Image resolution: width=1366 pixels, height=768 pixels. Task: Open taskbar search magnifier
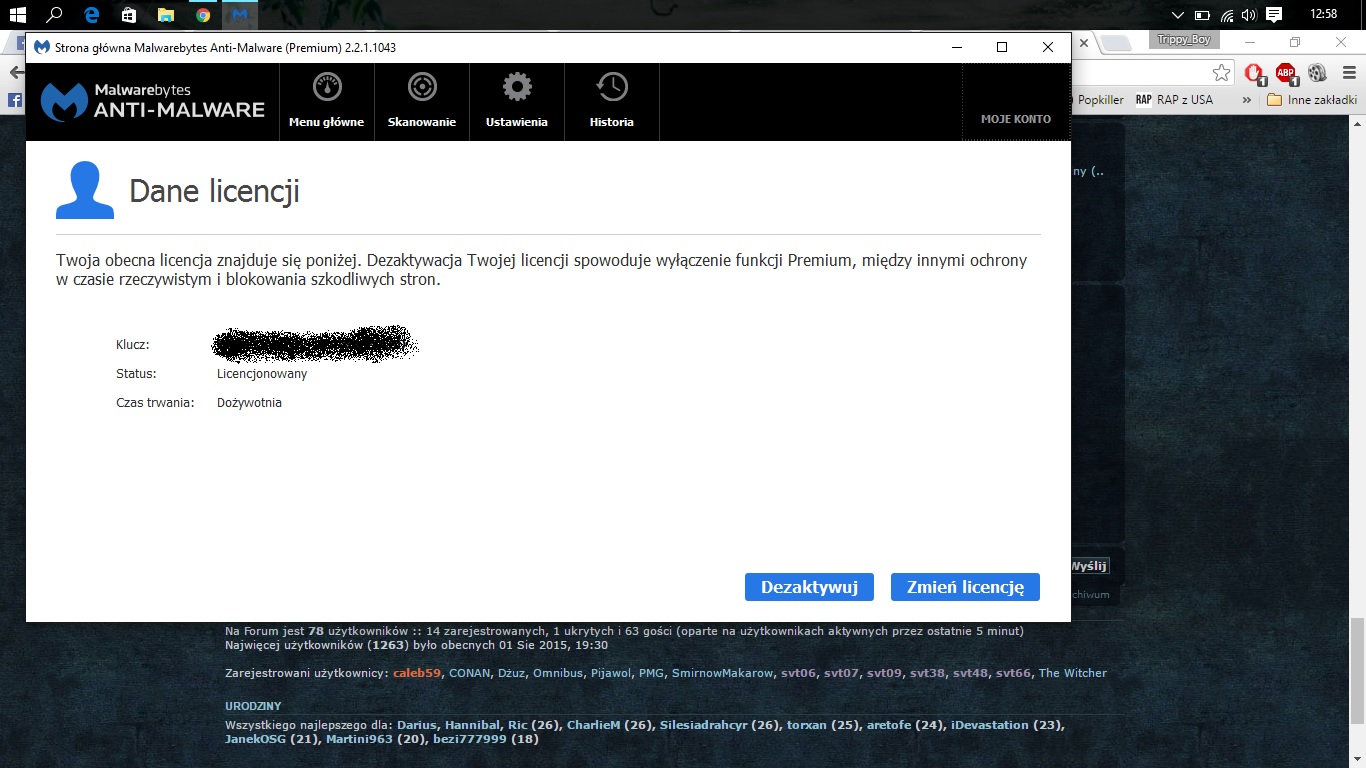tap(55, 15)
